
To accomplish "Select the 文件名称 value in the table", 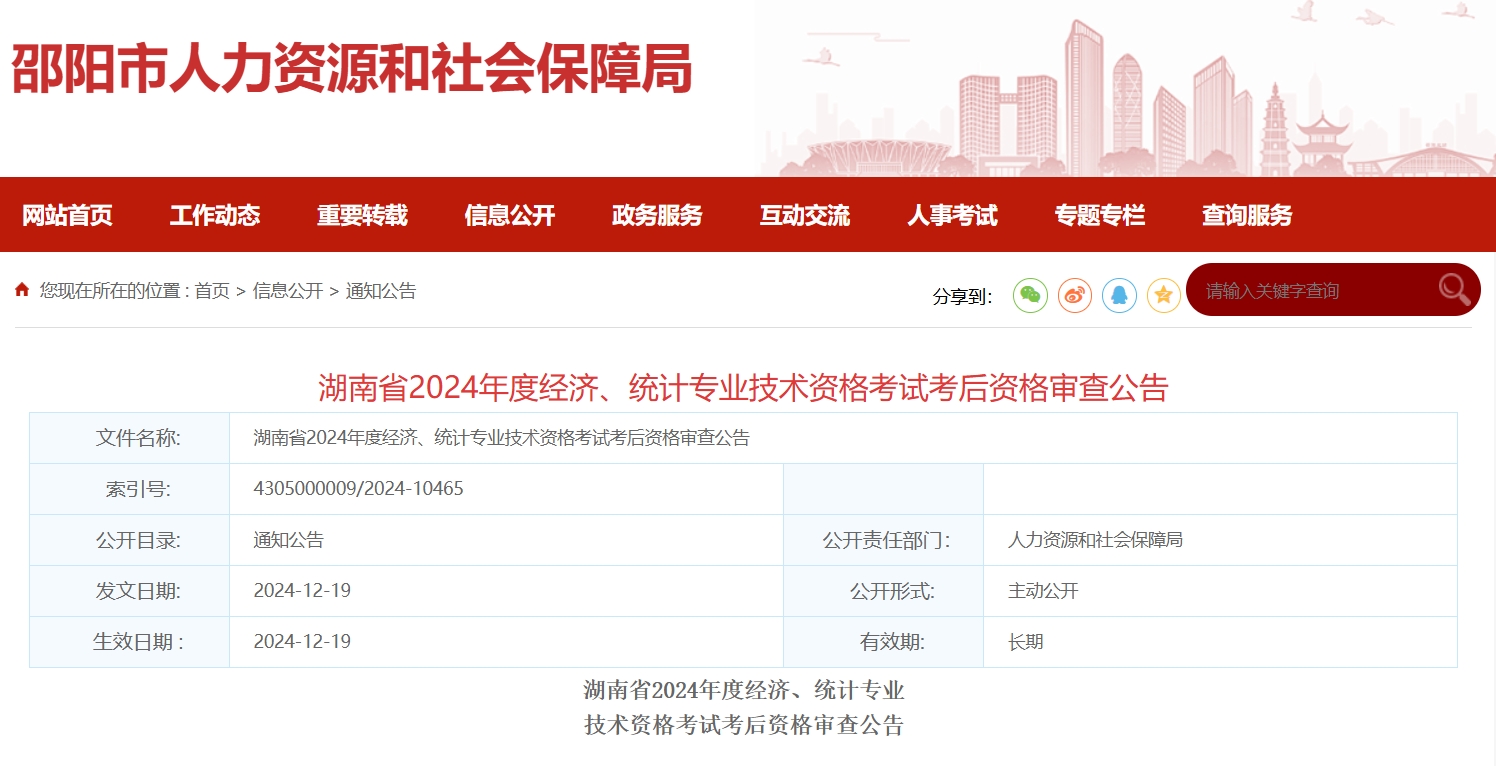I will (501, 438).
